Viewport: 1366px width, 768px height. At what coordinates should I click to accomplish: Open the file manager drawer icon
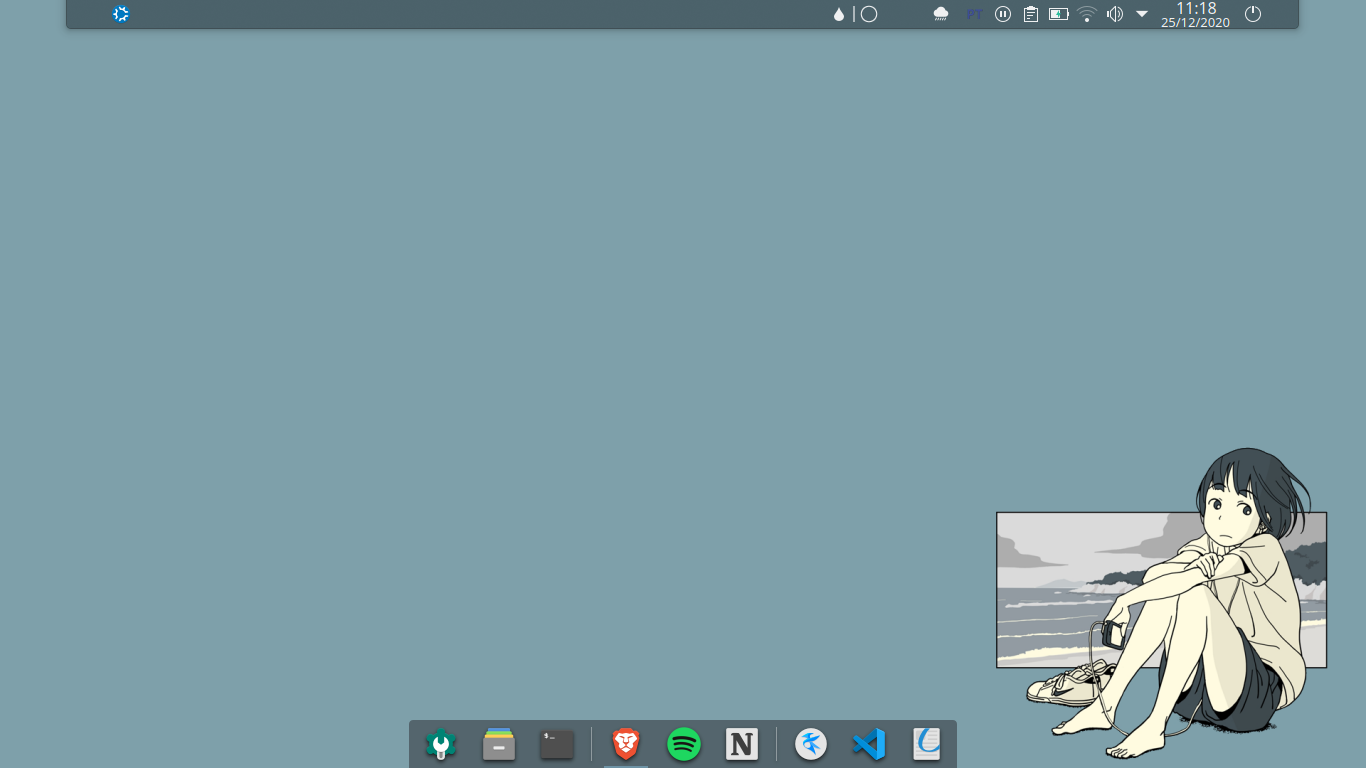[499, 744]
